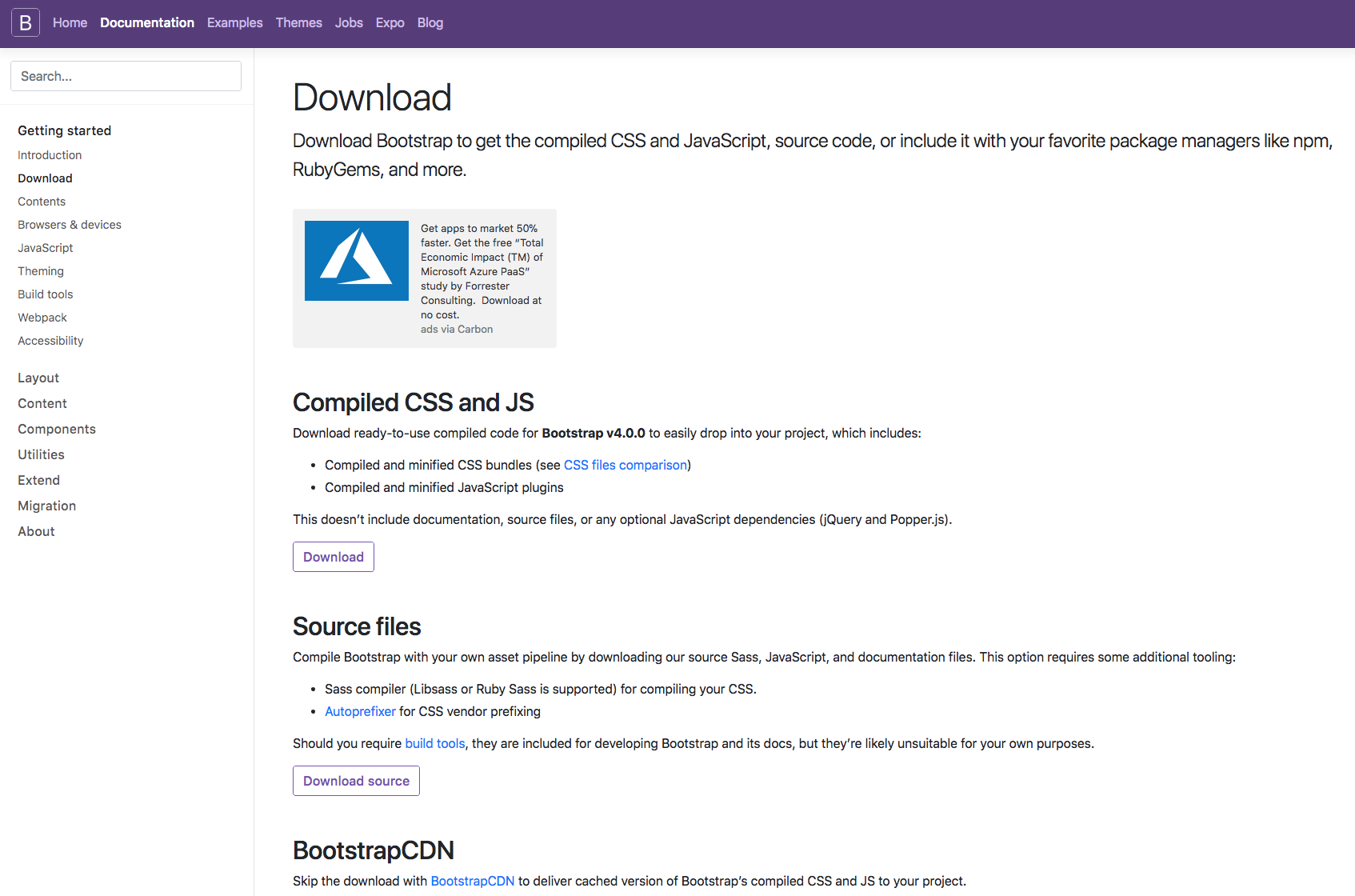Open the Jobs nav link
Image resolution: width=1355 pixels, height=896 pixels.
click(349, 22)
